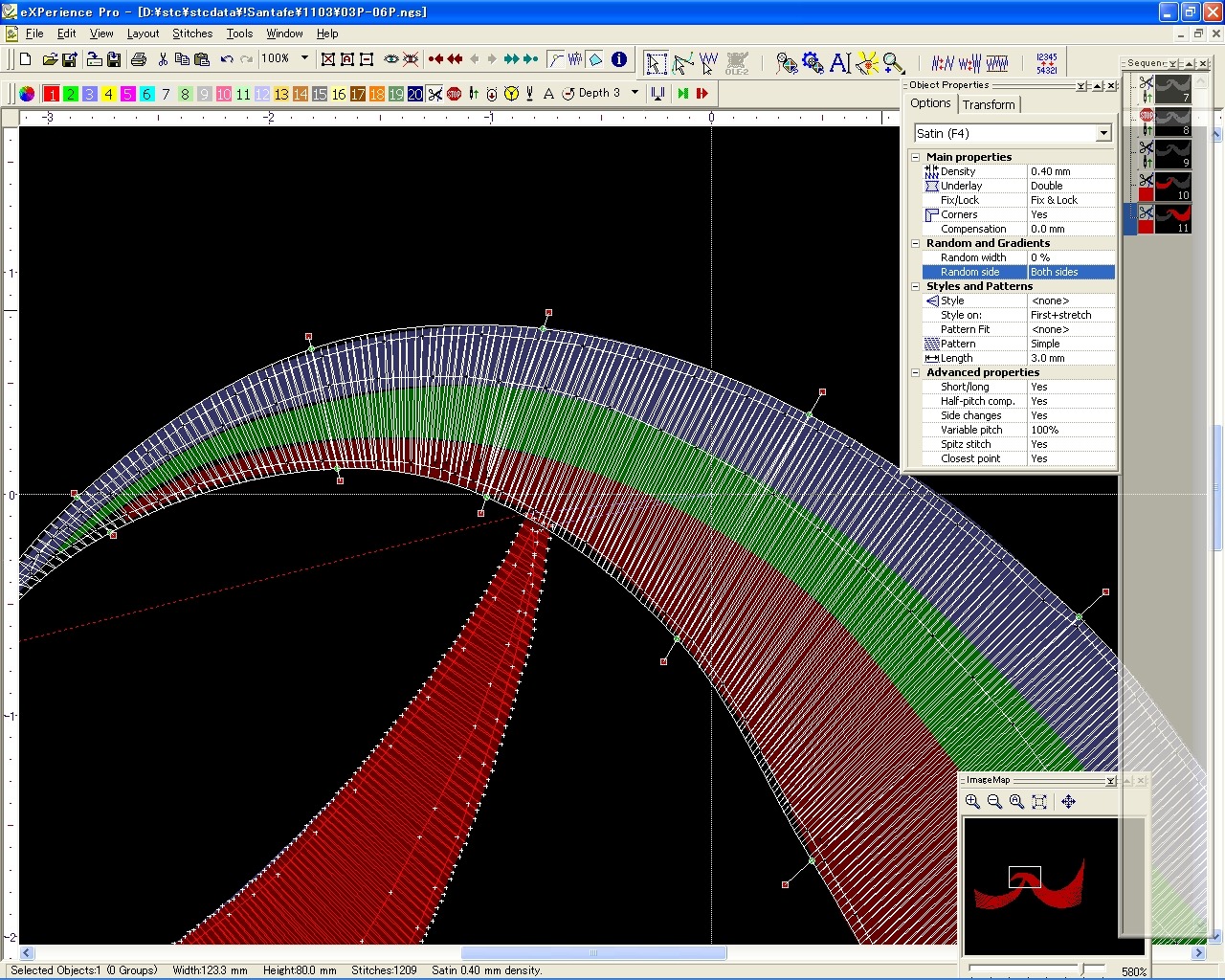Image resolution: width=1225 pixels, height=980 pixels.
Task: Click the zoom in icon in ImageMap
Action: point(973,802)
